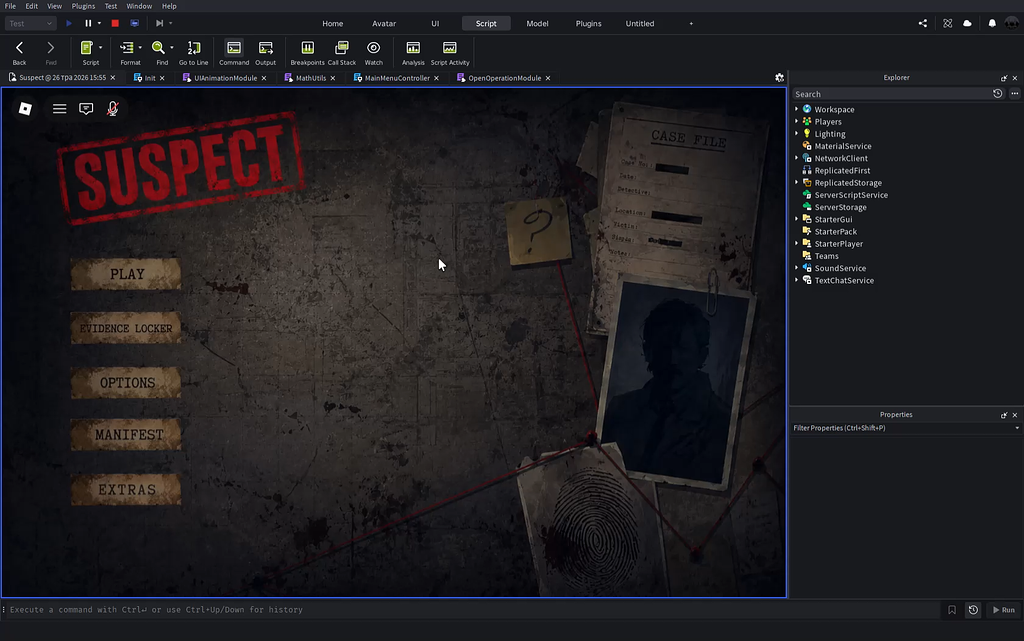Open the notifications bell

[992, 23]
